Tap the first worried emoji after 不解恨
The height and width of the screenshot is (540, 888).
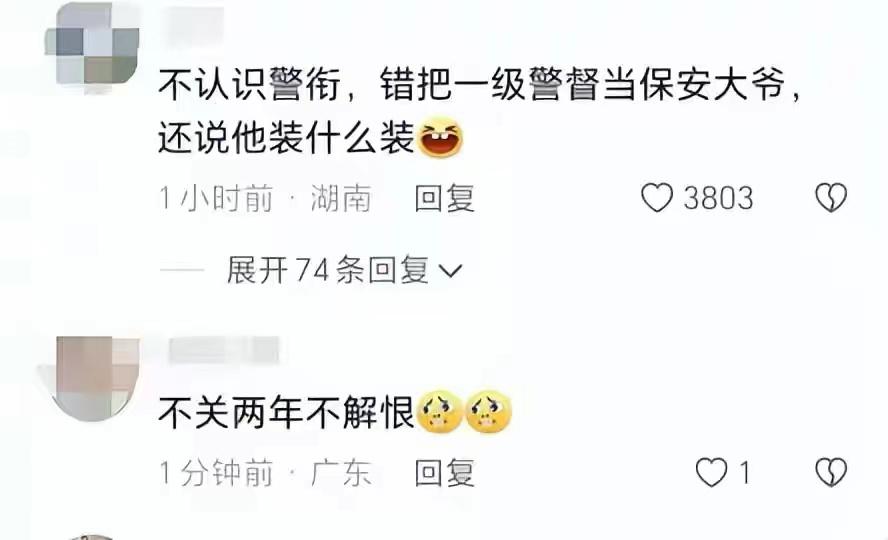coord(439,412)
